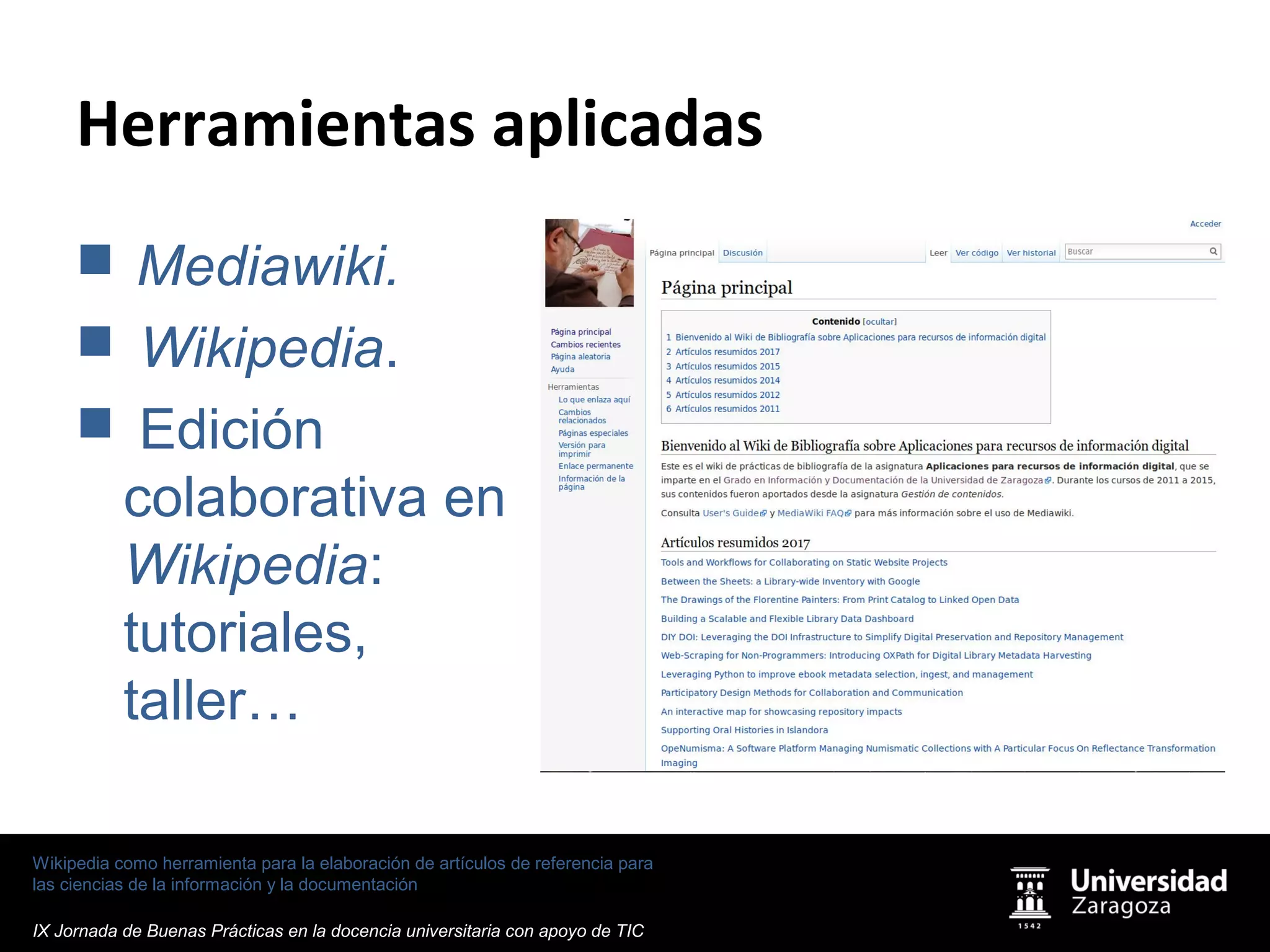Viewport: 1270px width, 952px height.
Task: Click the Mediawiki bullet text
Action: pos(268,265)
